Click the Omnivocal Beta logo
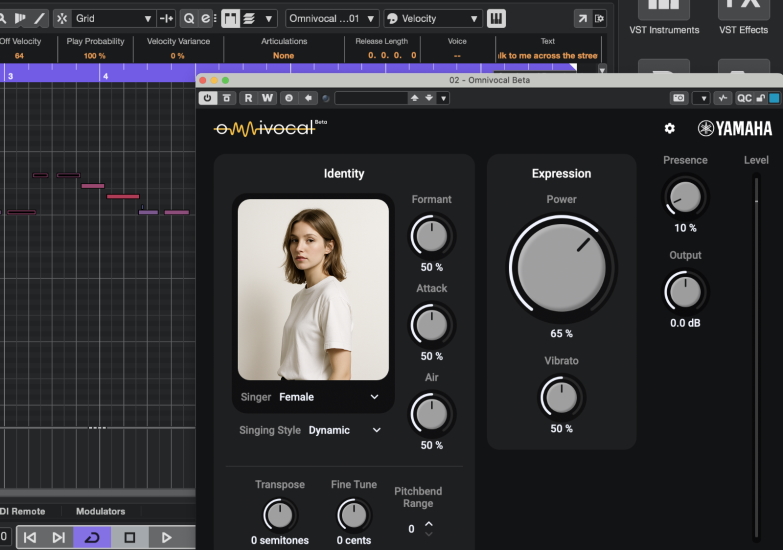The image size is (783, 550). point(270,128)
